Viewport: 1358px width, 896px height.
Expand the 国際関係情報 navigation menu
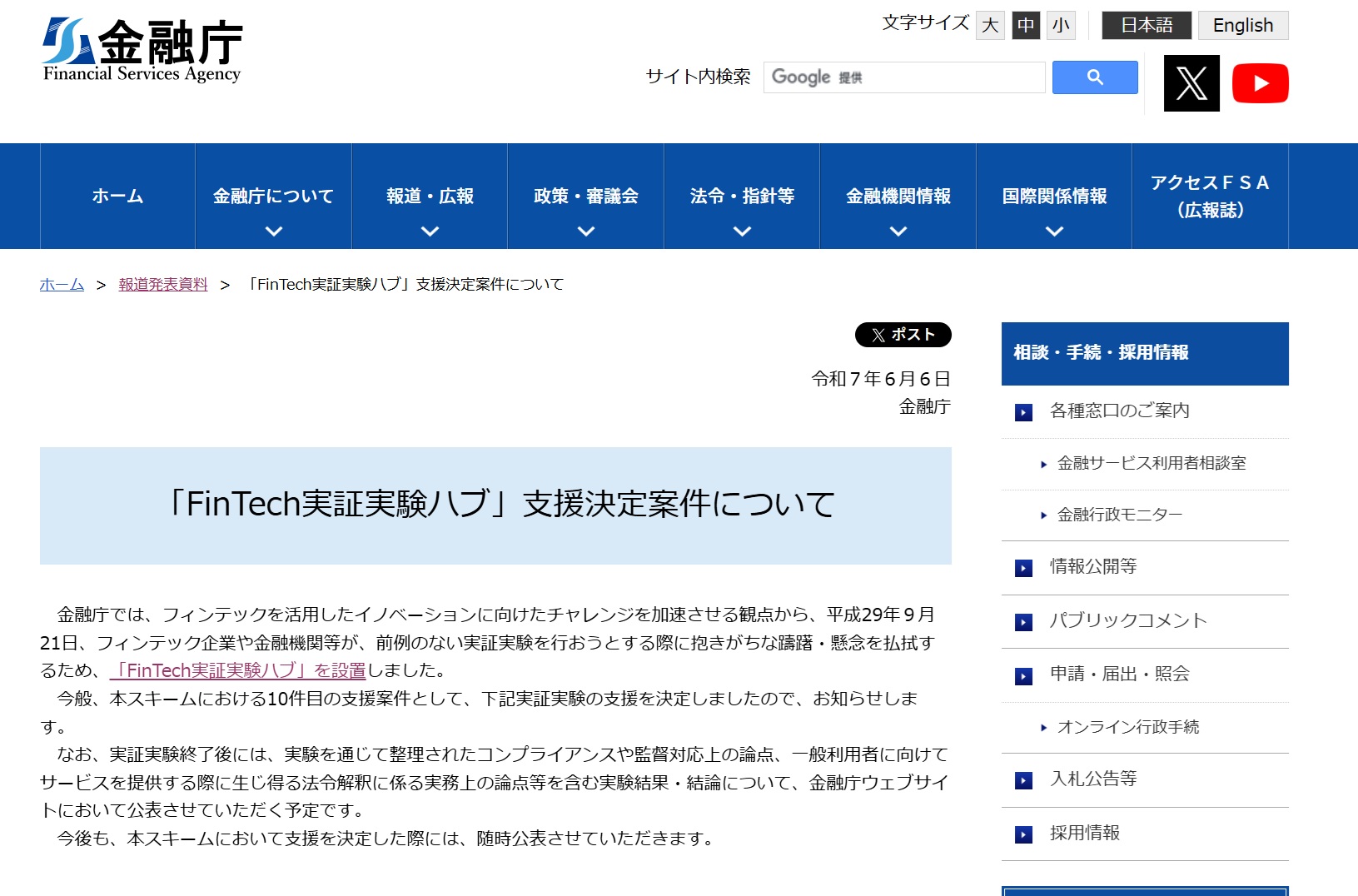pyautogui.click(x=1053, y=197)
